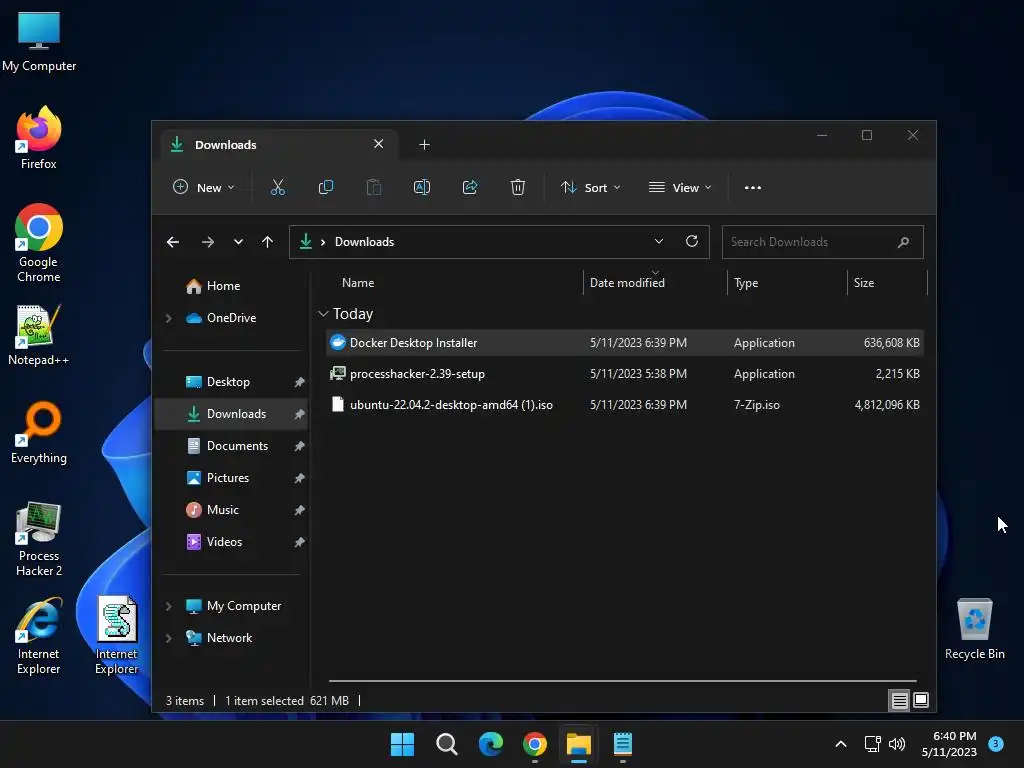
Task: Collapse the Today group
Action: pyautogui.click(x=323, y=313)
